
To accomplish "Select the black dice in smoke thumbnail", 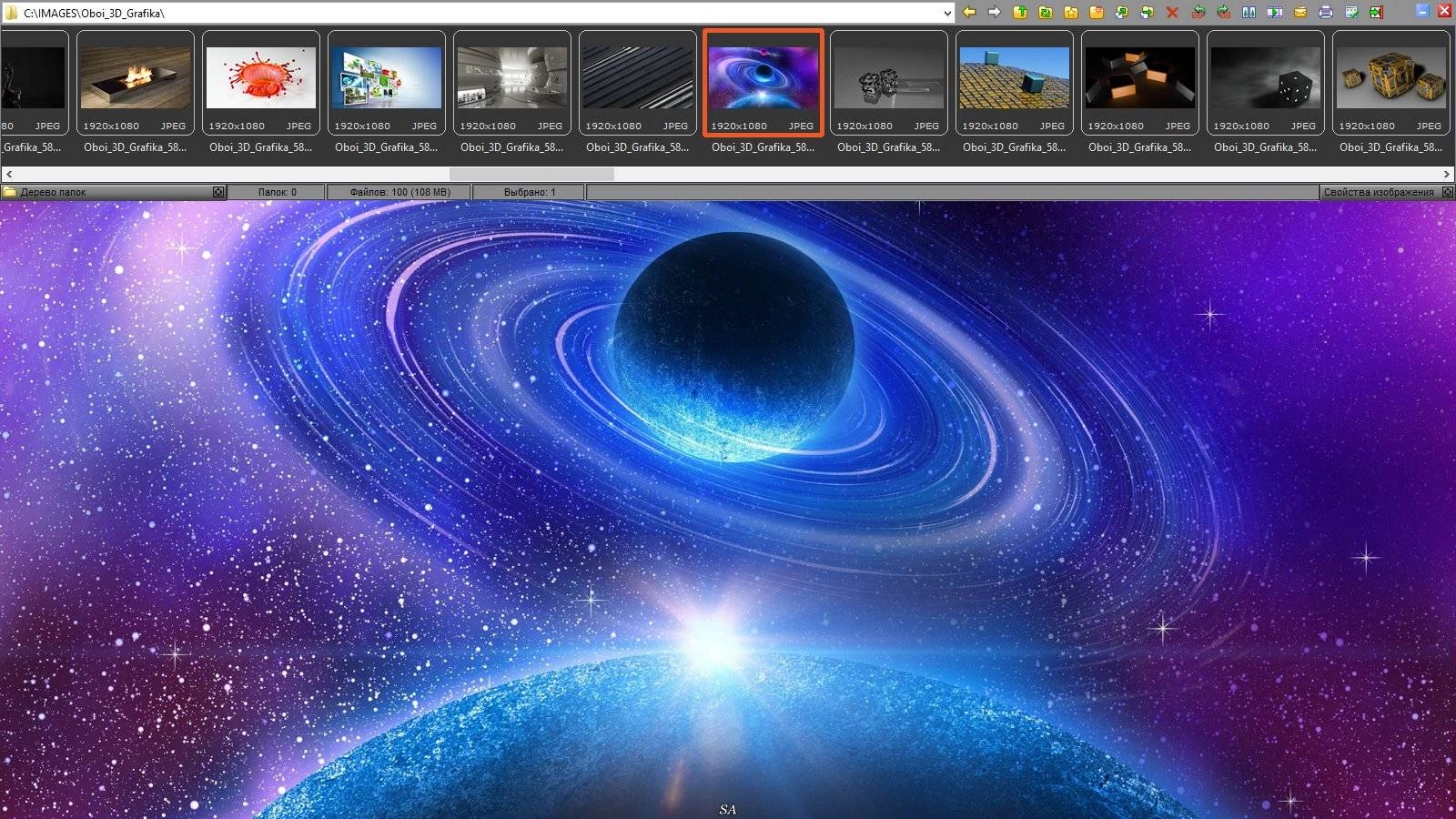I will [1266, 83].
